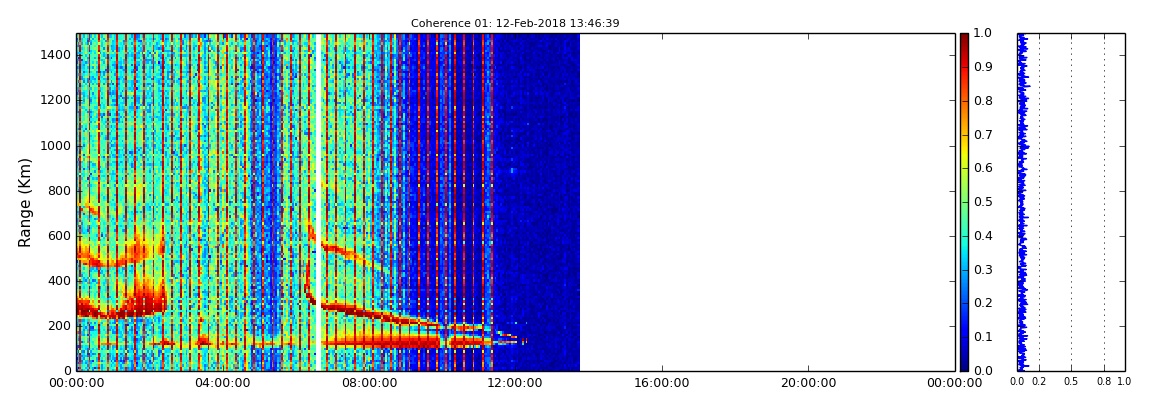Click the green middle of the colorbar
The height and width of the screenshot is (407, 1150).
[964, 202]
